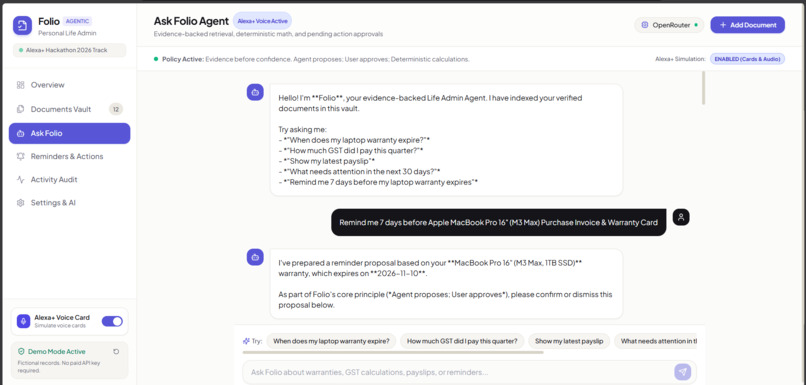This screenshot has width=806, height=385.
Task: Click the Alexa+ Hackathon 2026 Track badge
Action: [x=69, y=50]
